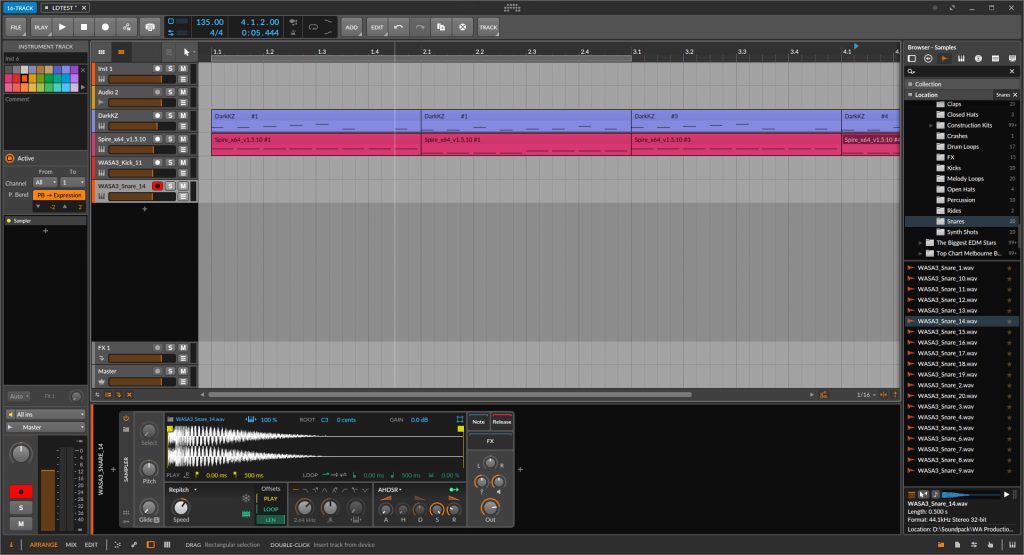Open the EDIT menu
The height and width of the screenshot is (555, 1024).
[377, 27]
